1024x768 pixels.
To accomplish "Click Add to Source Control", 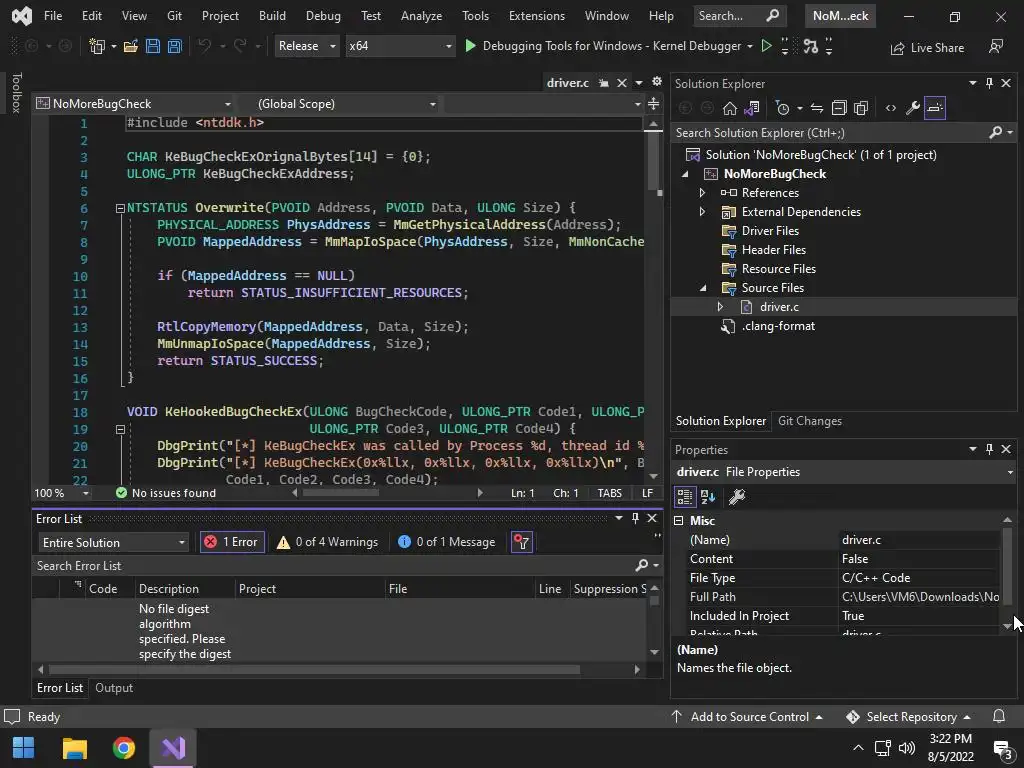I will click(746, 716).
